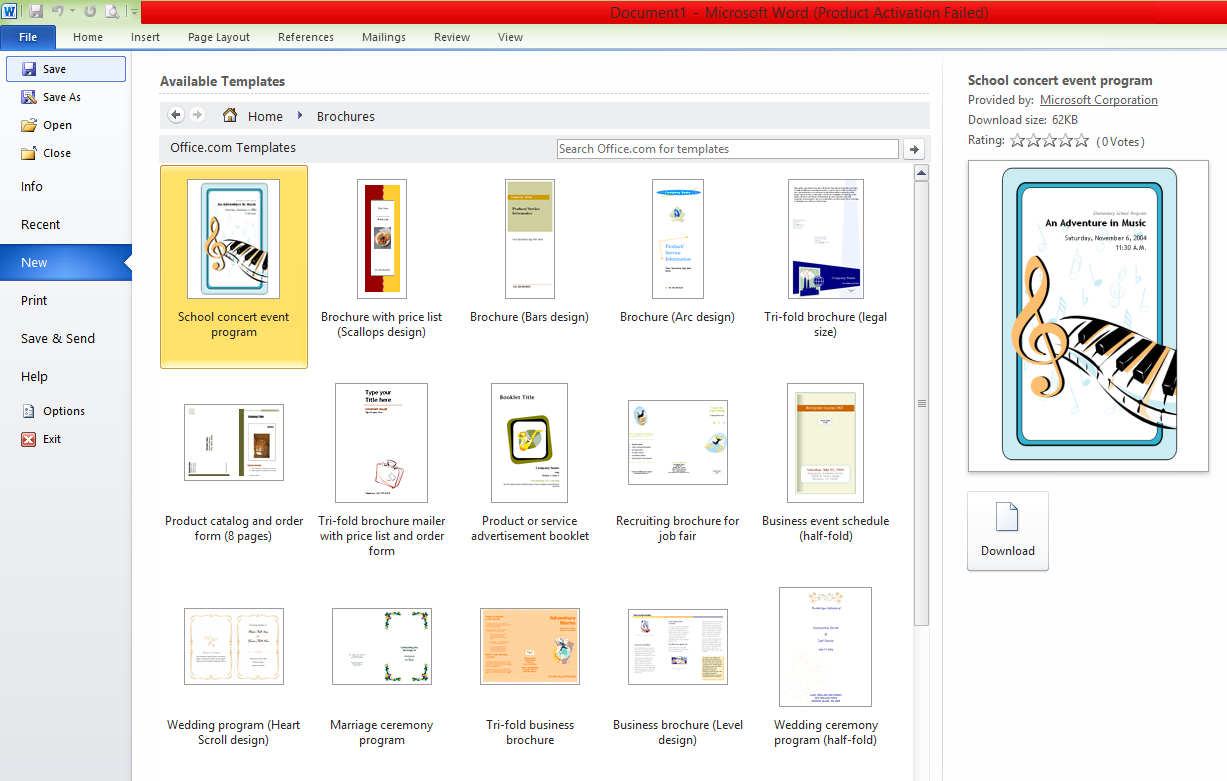The height and width of the screenshot is (781, 1227).
Task: Click the Download button for the template
Action: tap(1007, 531)
